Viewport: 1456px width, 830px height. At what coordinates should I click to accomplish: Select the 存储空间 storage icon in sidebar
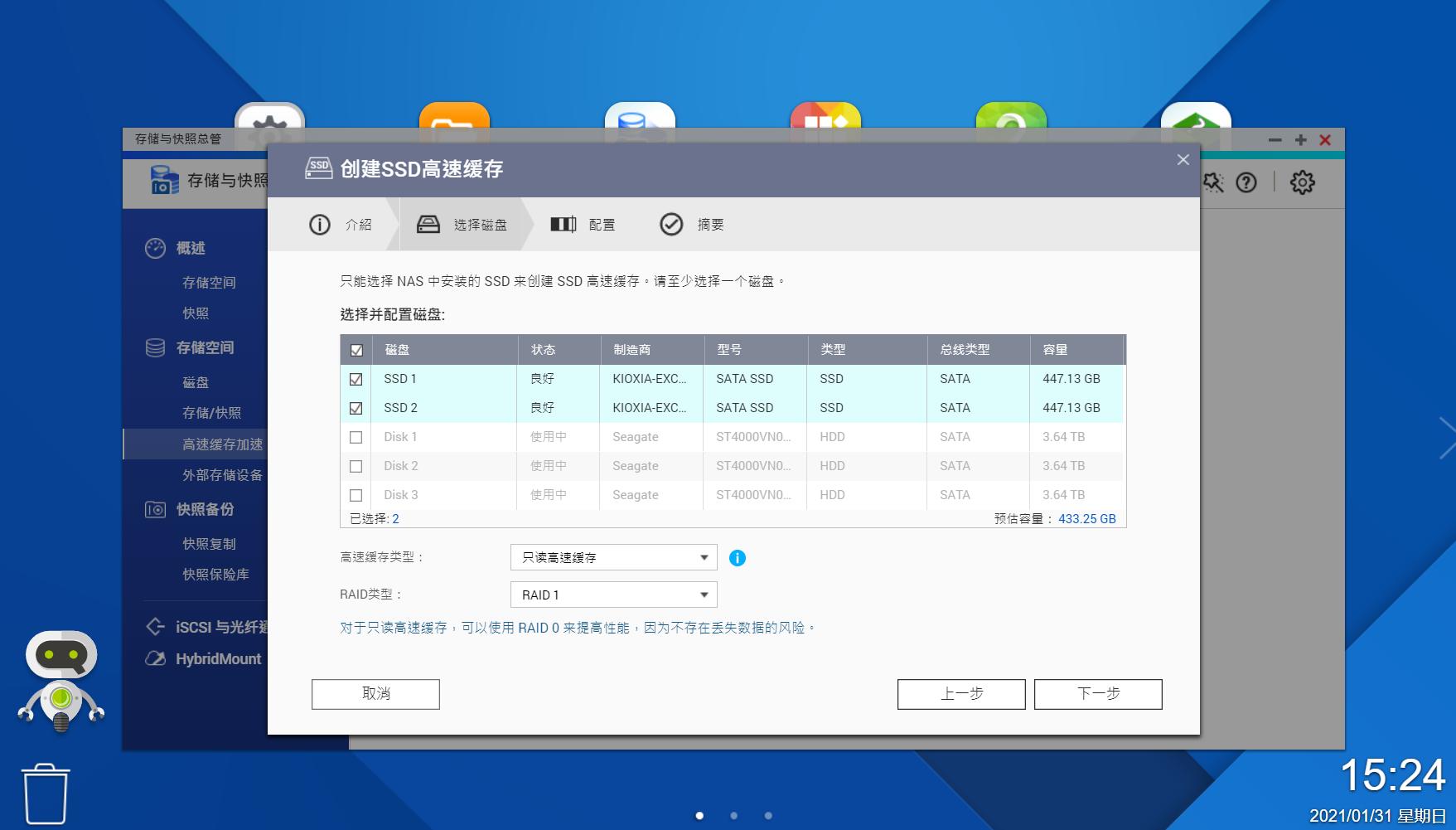pos(157,347)
